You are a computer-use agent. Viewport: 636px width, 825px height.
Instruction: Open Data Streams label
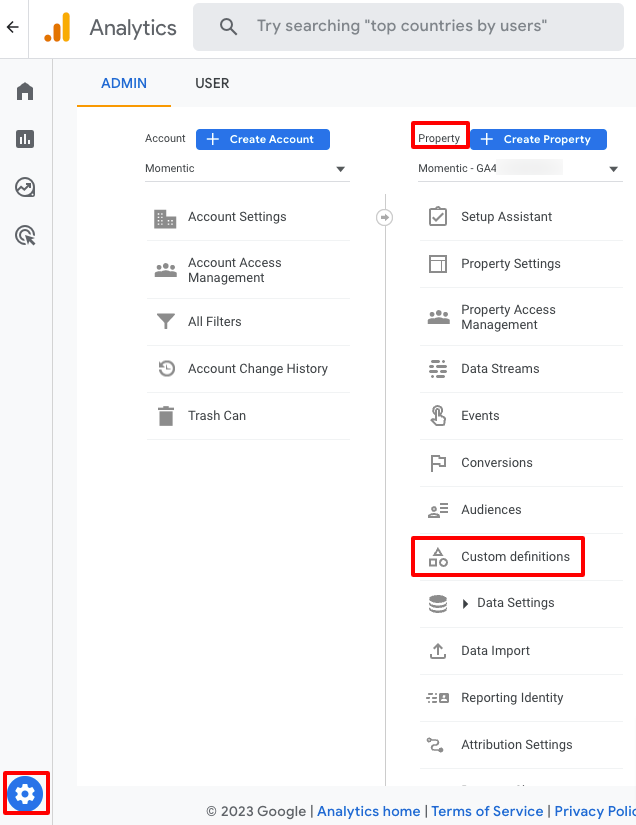(x=500, y=369)
